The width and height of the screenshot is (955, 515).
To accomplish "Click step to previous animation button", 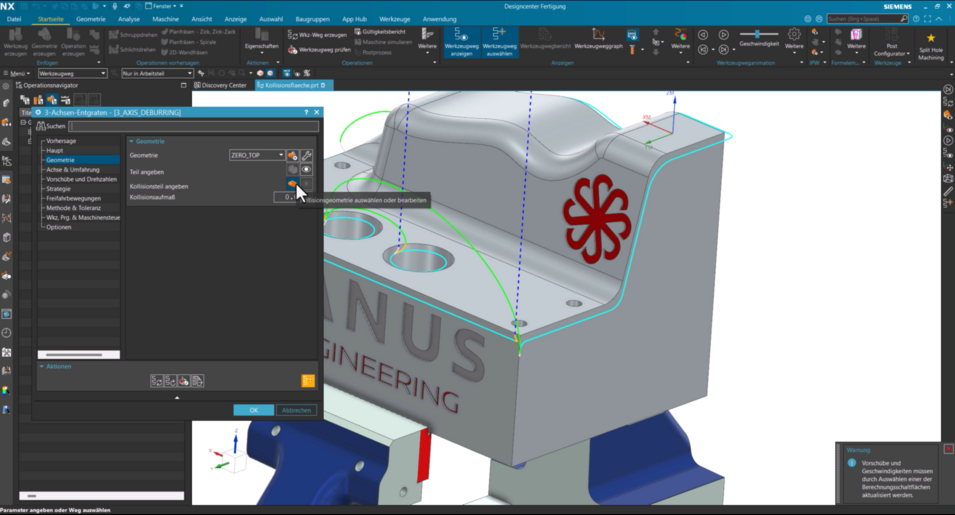I will click(x=703, y=49).
